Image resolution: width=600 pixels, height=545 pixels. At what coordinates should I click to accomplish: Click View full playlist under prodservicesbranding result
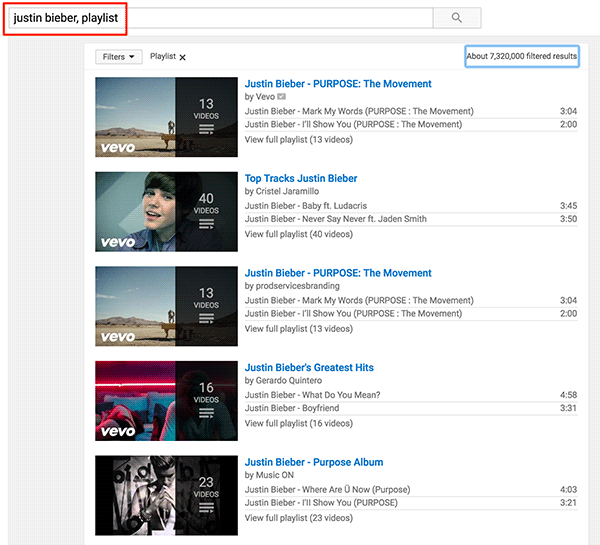pyautogui.click(x=298, y=329)
